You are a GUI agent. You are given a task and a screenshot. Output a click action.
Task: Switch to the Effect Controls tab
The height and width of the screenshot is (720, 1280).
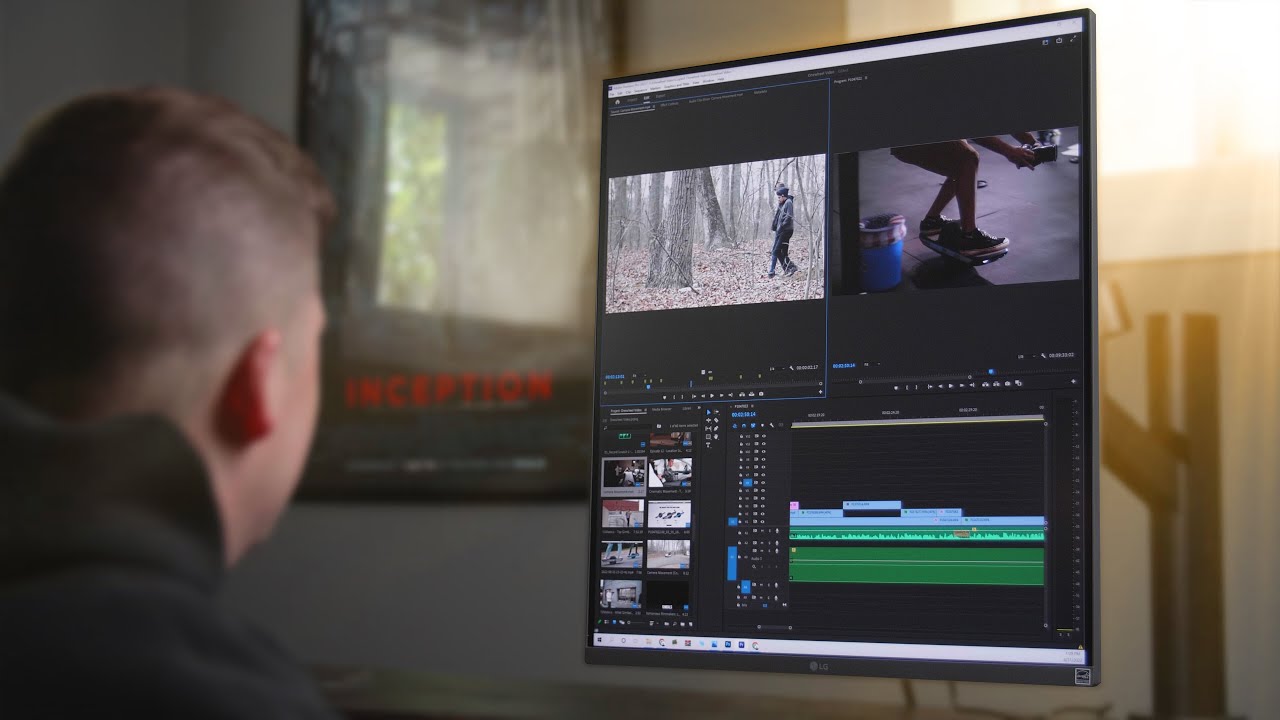[669, 104]
